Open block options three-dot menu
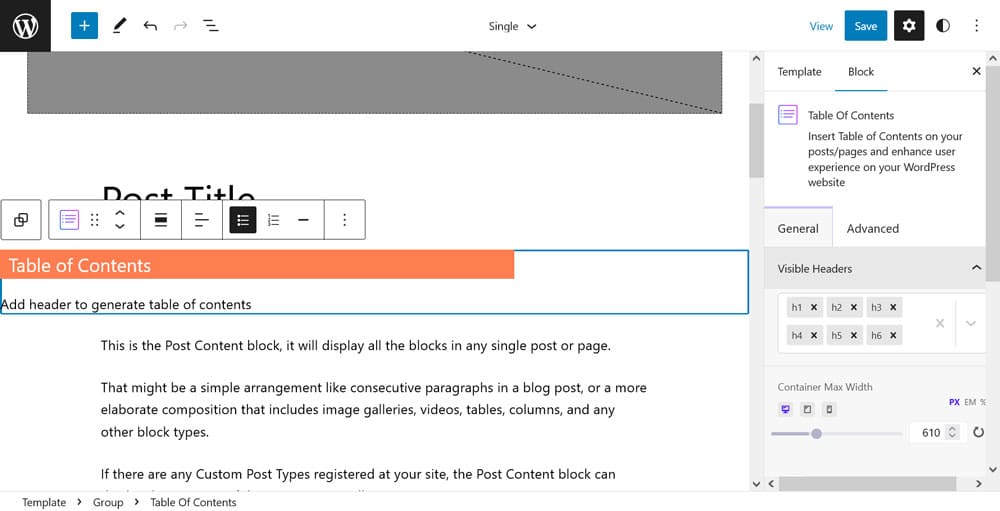This screenshot has height=511, width=1000. pyautogui.click(x=345, y=220)
